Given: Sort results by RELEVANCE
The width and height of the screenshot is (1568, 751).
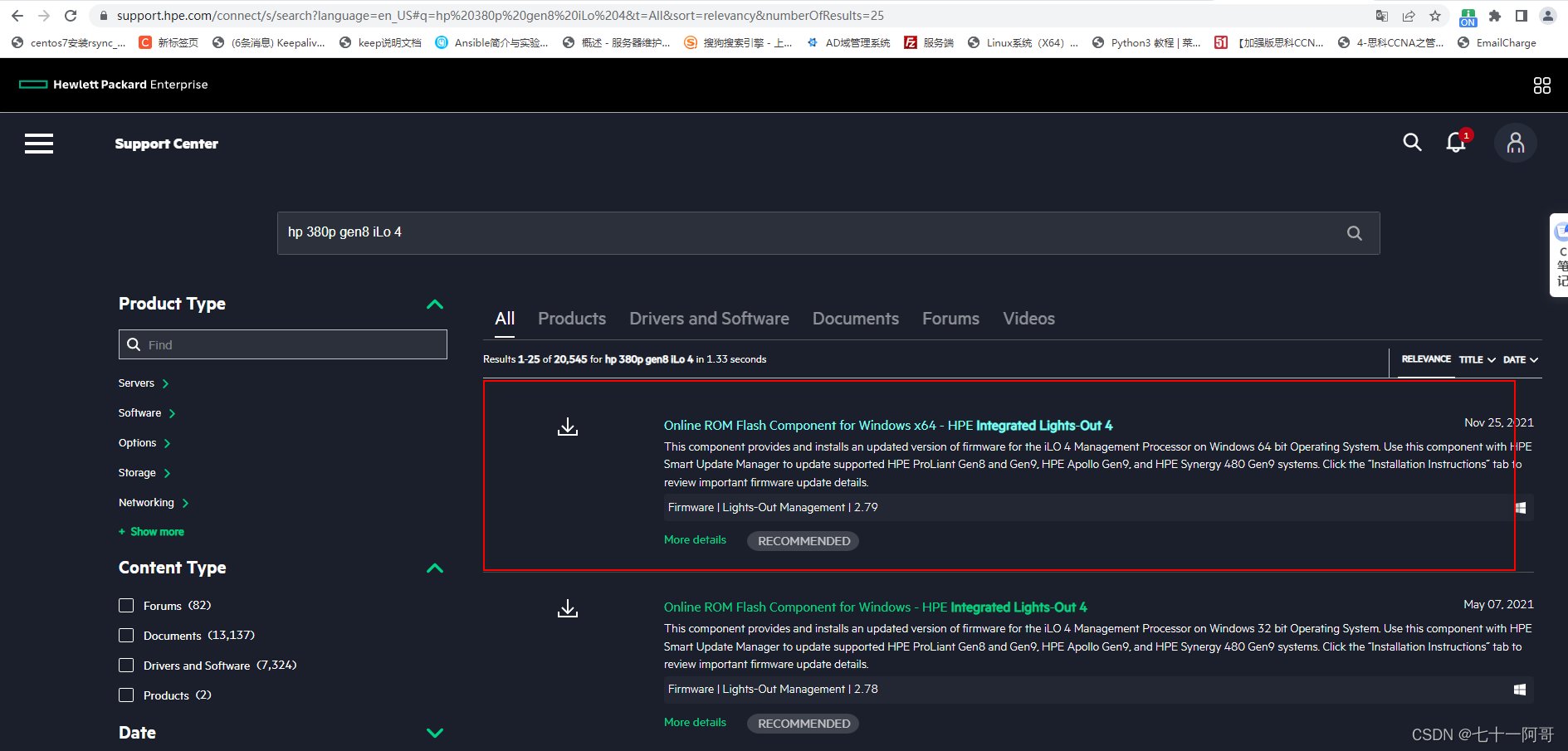Looking at the screenshot, I should click(1426, 359).
